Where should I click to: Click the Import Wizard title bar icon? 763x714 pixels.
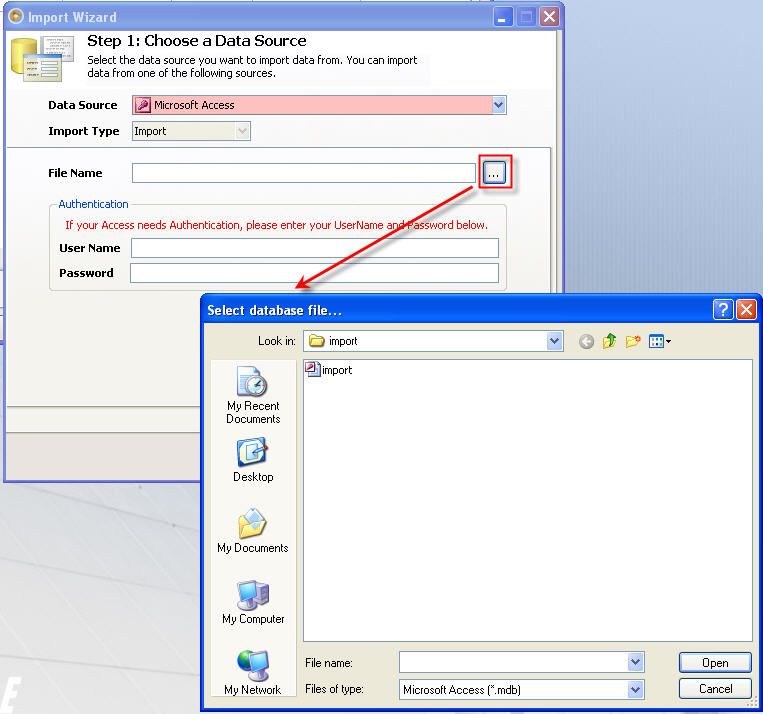(16, 17)
